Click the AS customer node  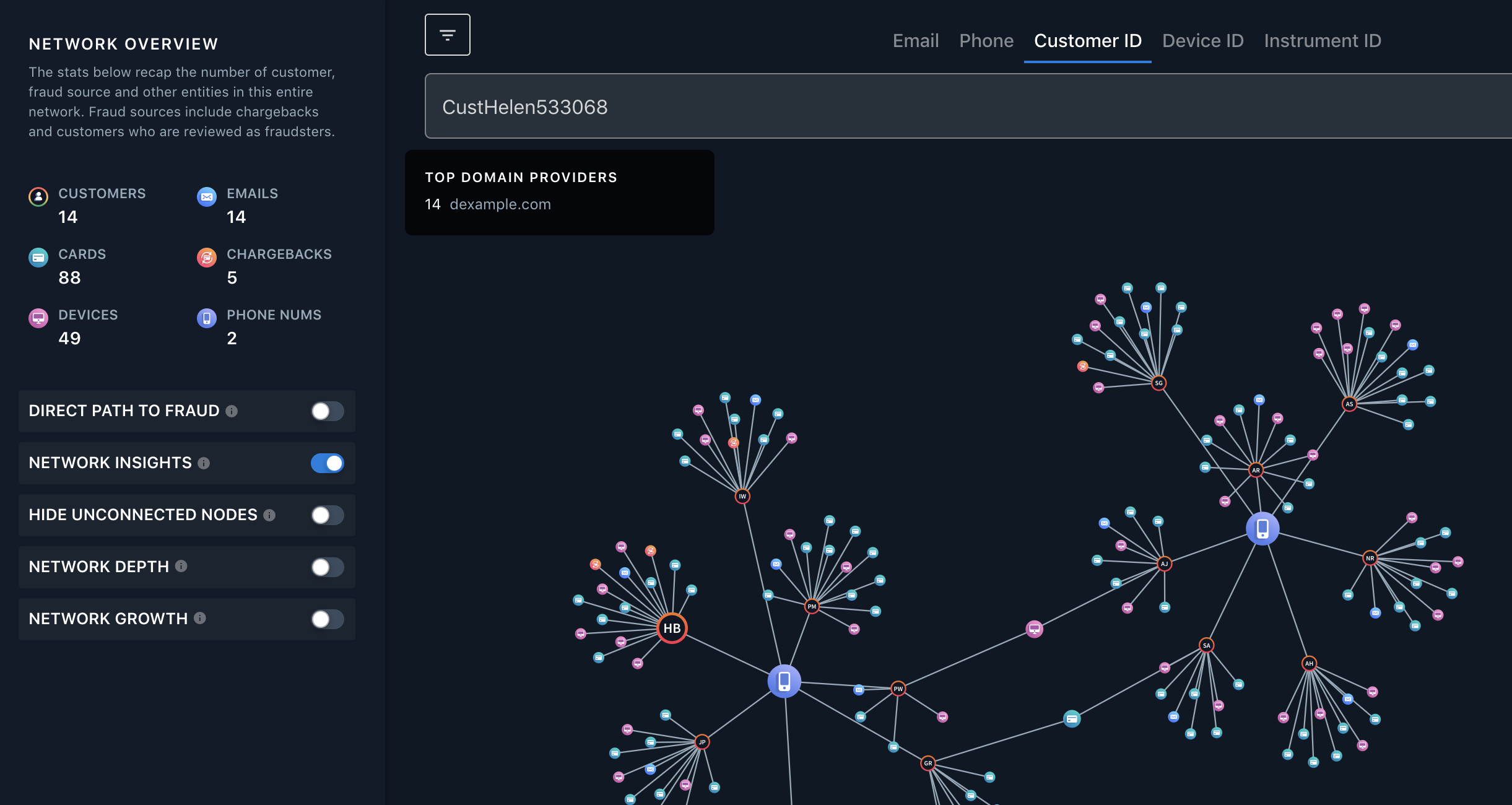point(1349,404)
